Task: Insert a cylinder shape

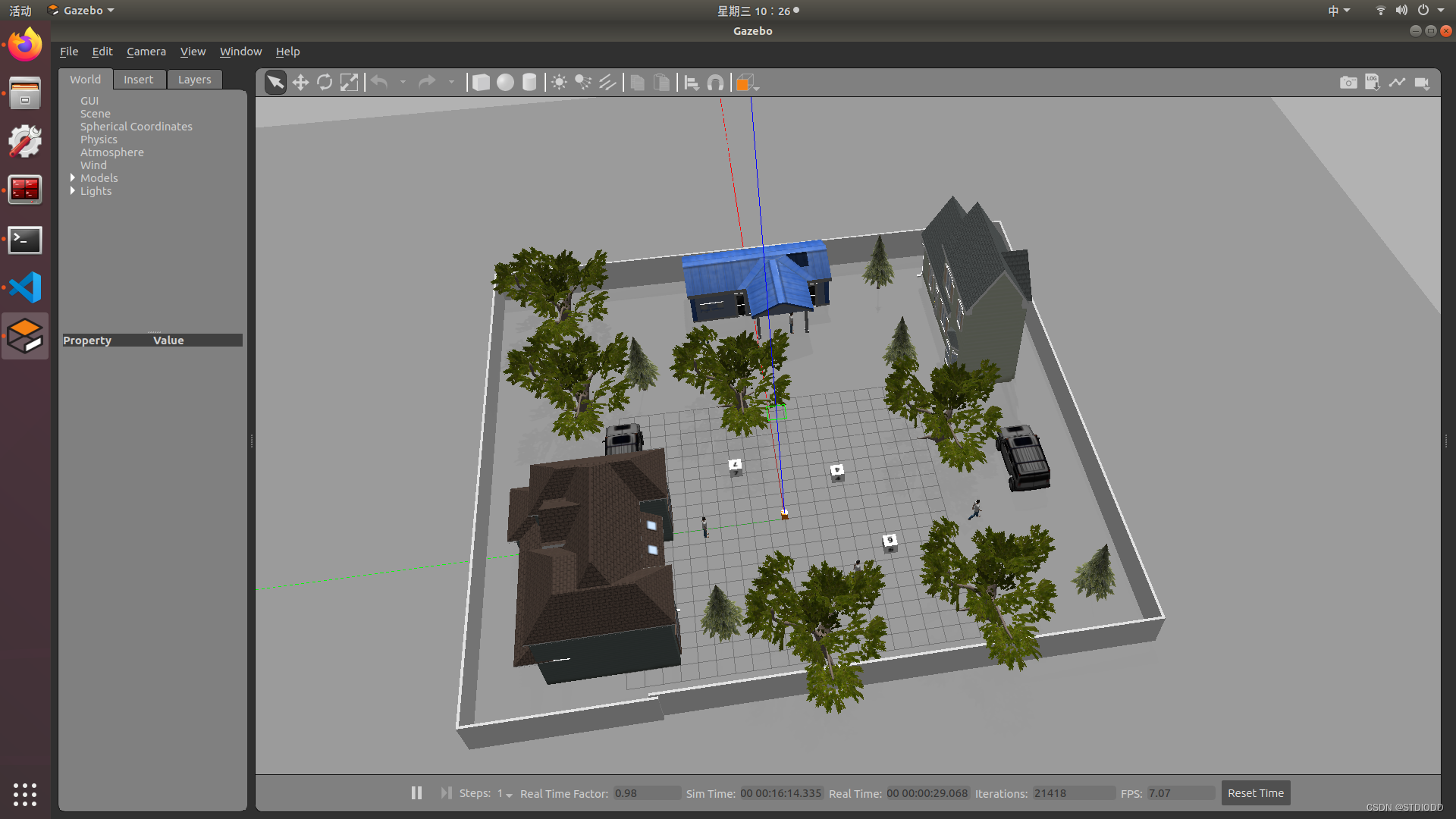Action: pyautogui.click(x=529, y=83)
